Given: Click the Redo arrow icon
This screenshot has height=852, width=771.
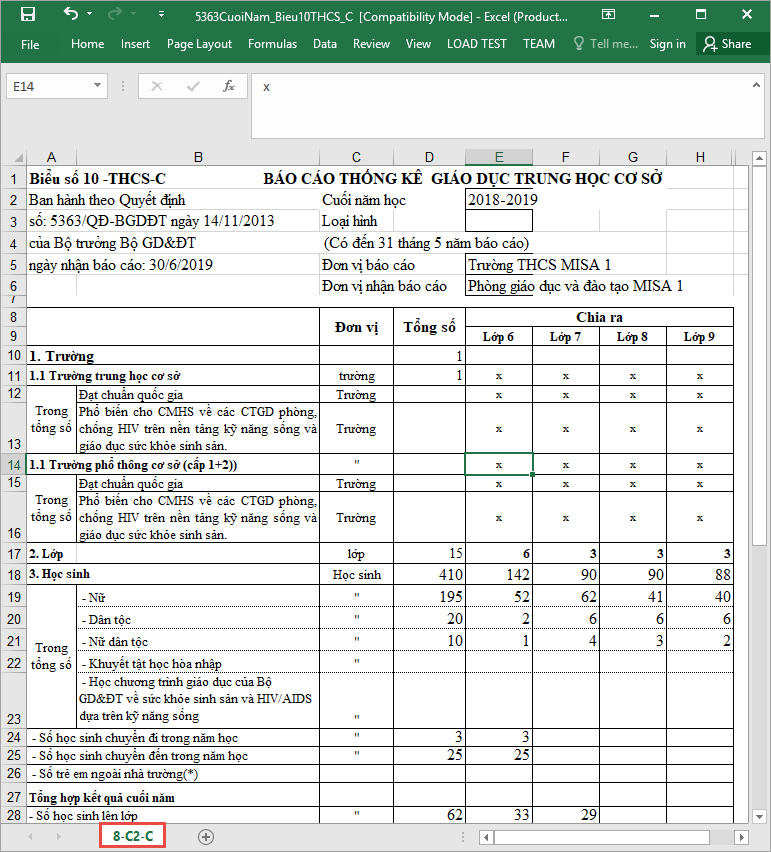Looking at the screenshot, I should (x=115, y=14).
